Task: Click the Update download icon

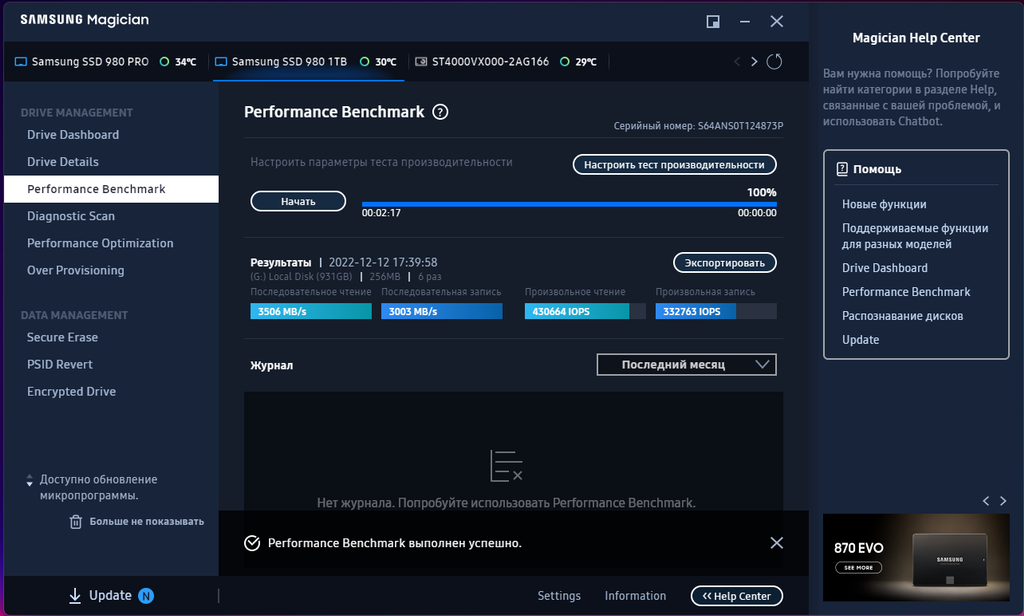Action: [75, 595]
